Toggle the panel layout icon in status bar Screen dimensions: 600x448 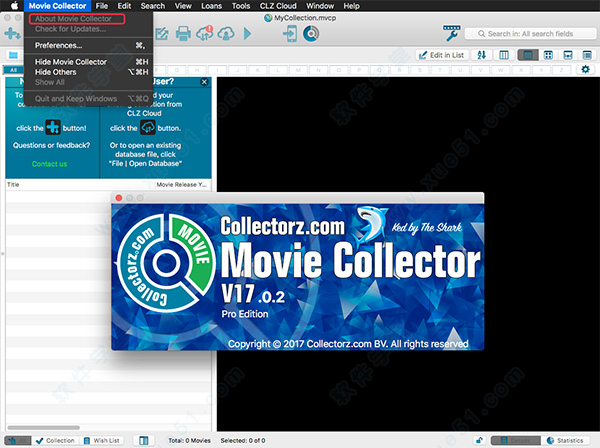point(144,441)
